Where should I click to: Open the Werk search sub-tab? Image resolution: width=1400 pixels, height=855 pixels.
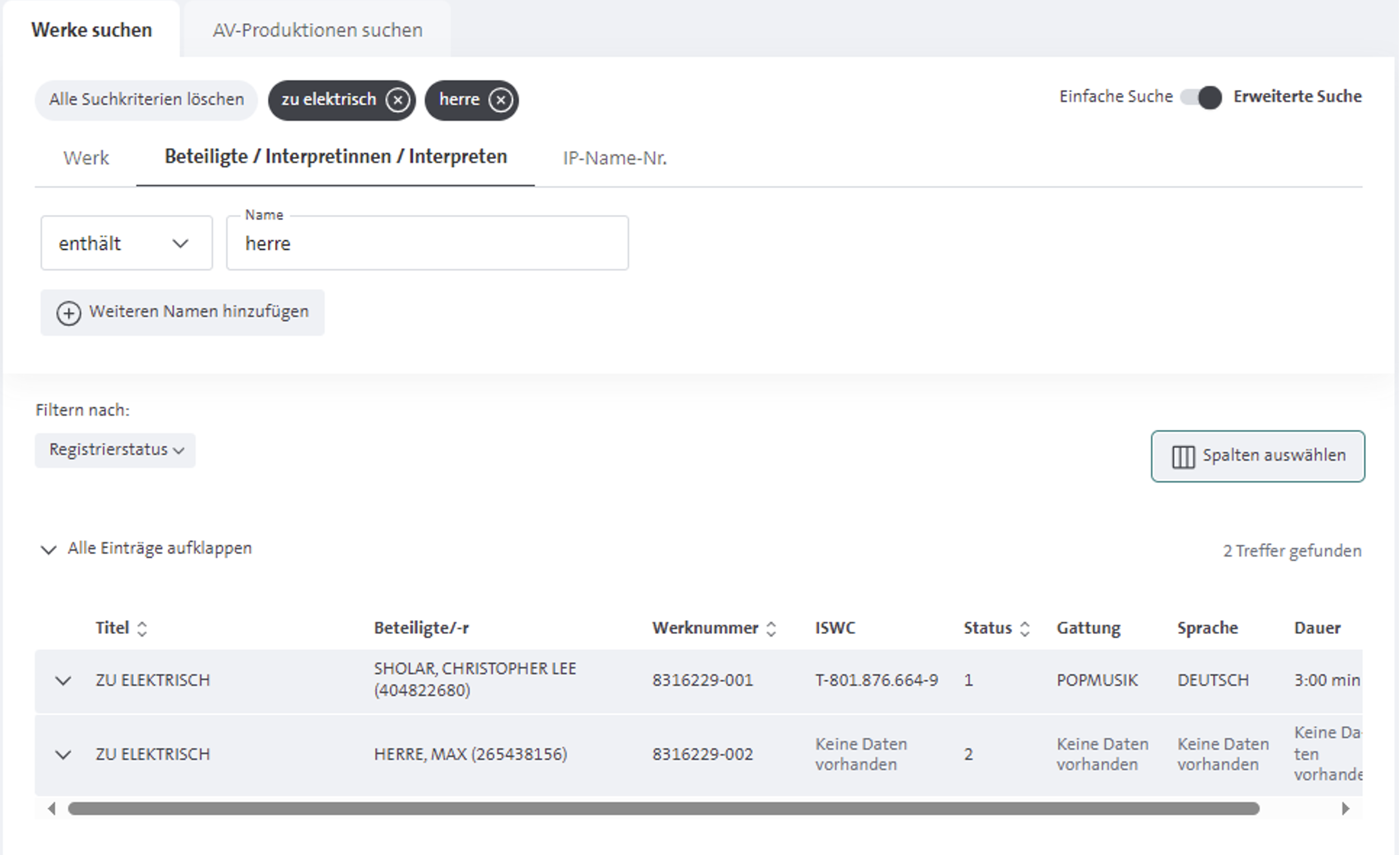coord(86,158)
